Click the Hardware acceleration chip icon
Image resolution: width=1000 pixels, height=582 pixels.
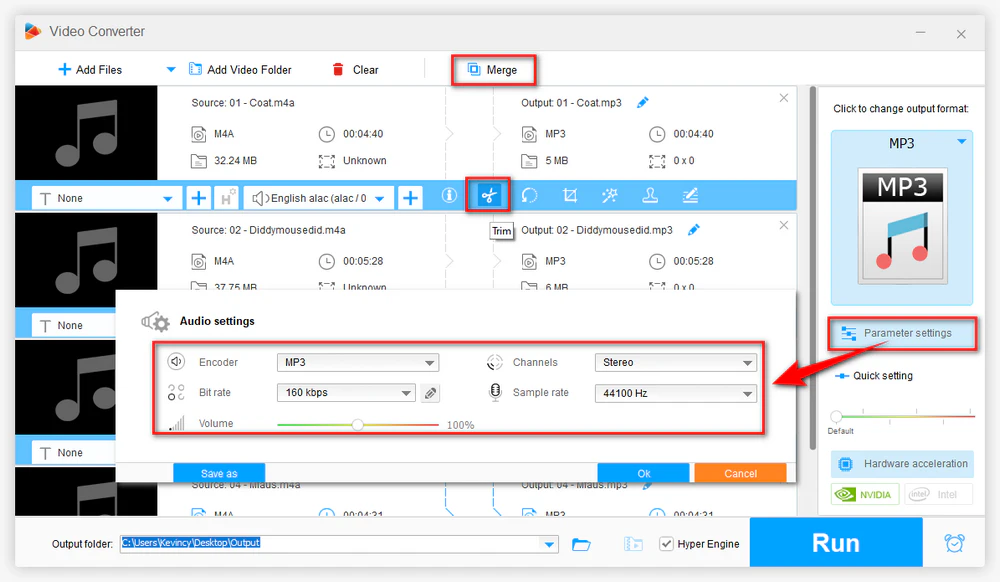pos(845,464)
